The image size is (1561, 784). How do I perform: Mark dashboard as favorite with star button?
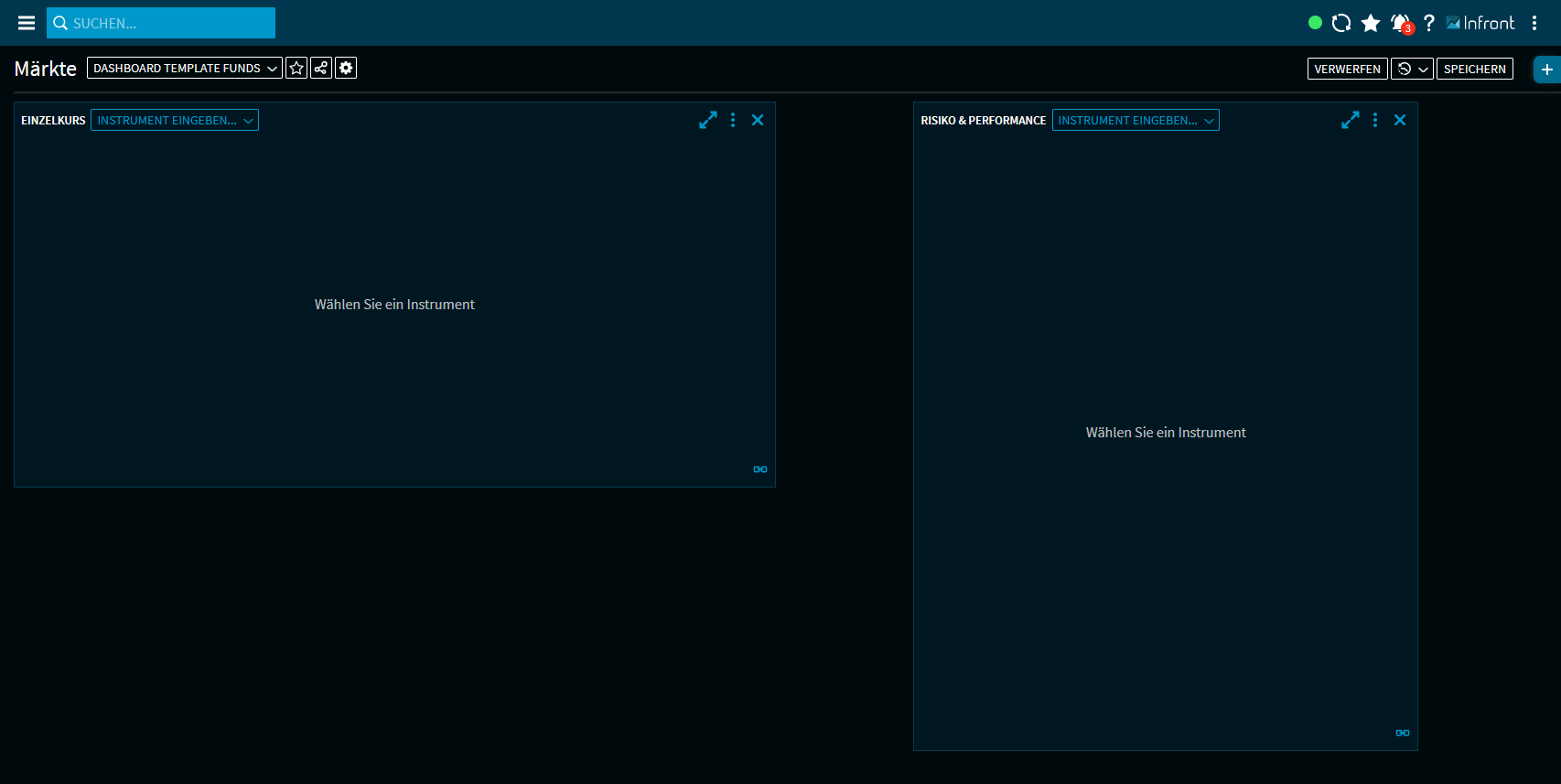pyautogui.click(x=296, y=68)
